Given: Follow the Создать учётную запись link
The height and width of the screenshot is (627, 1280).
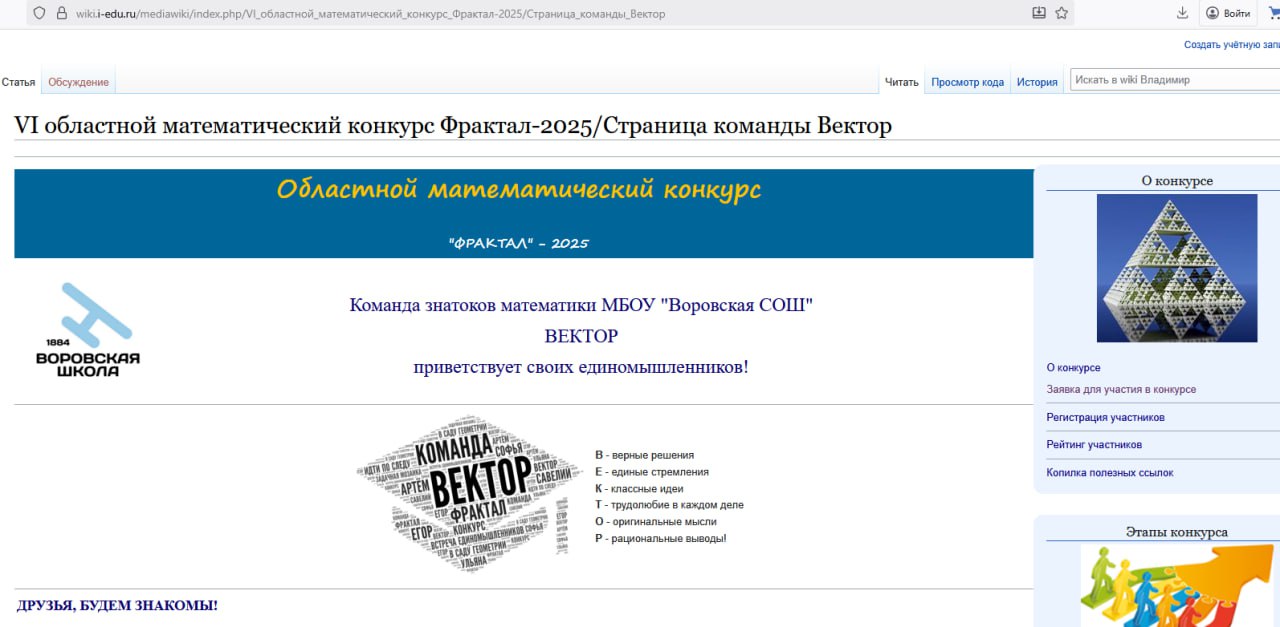Looking at the screenshot, I should pos(1230,45).
